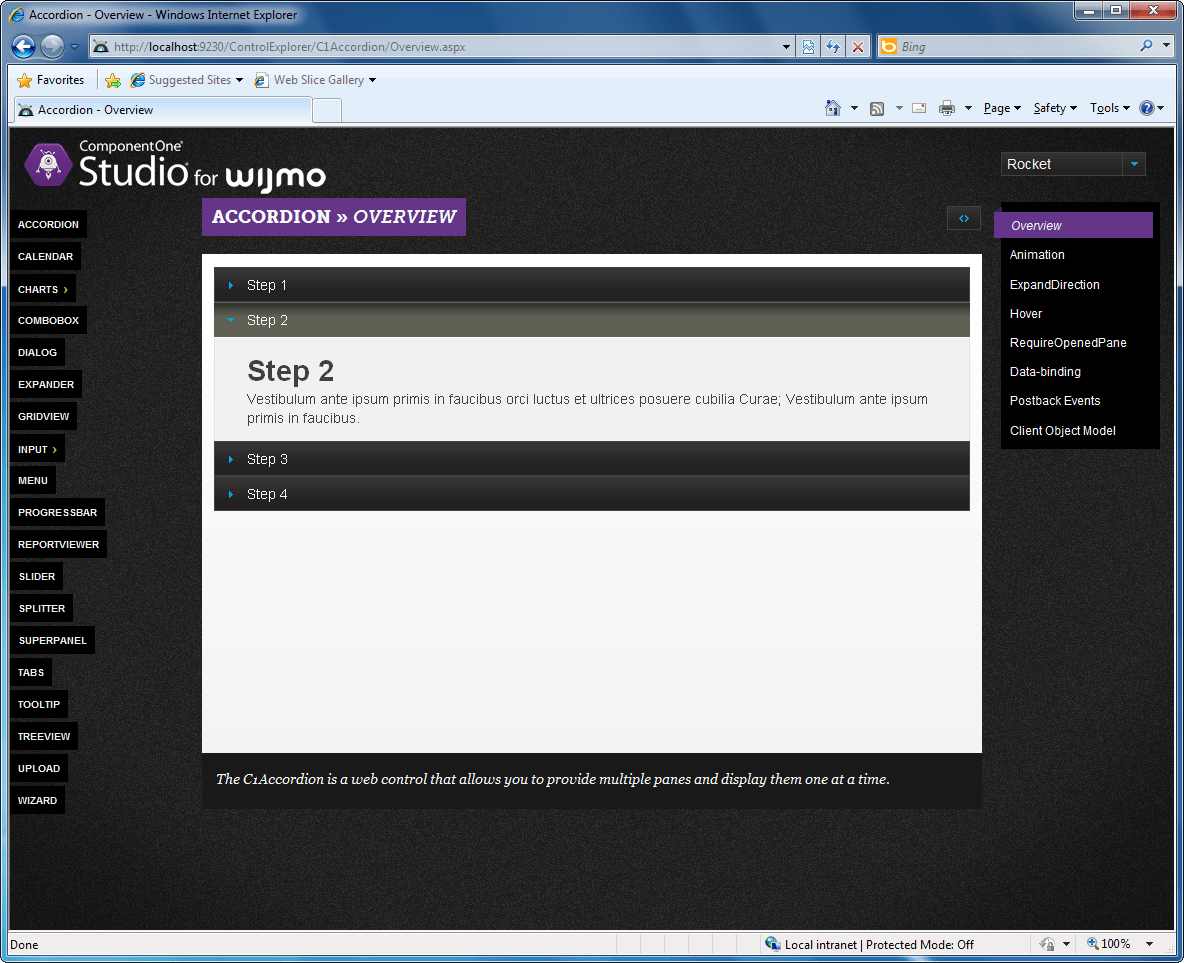
Task: Refresh the page with the refresh icon
Action: click(x=833, y=46)
